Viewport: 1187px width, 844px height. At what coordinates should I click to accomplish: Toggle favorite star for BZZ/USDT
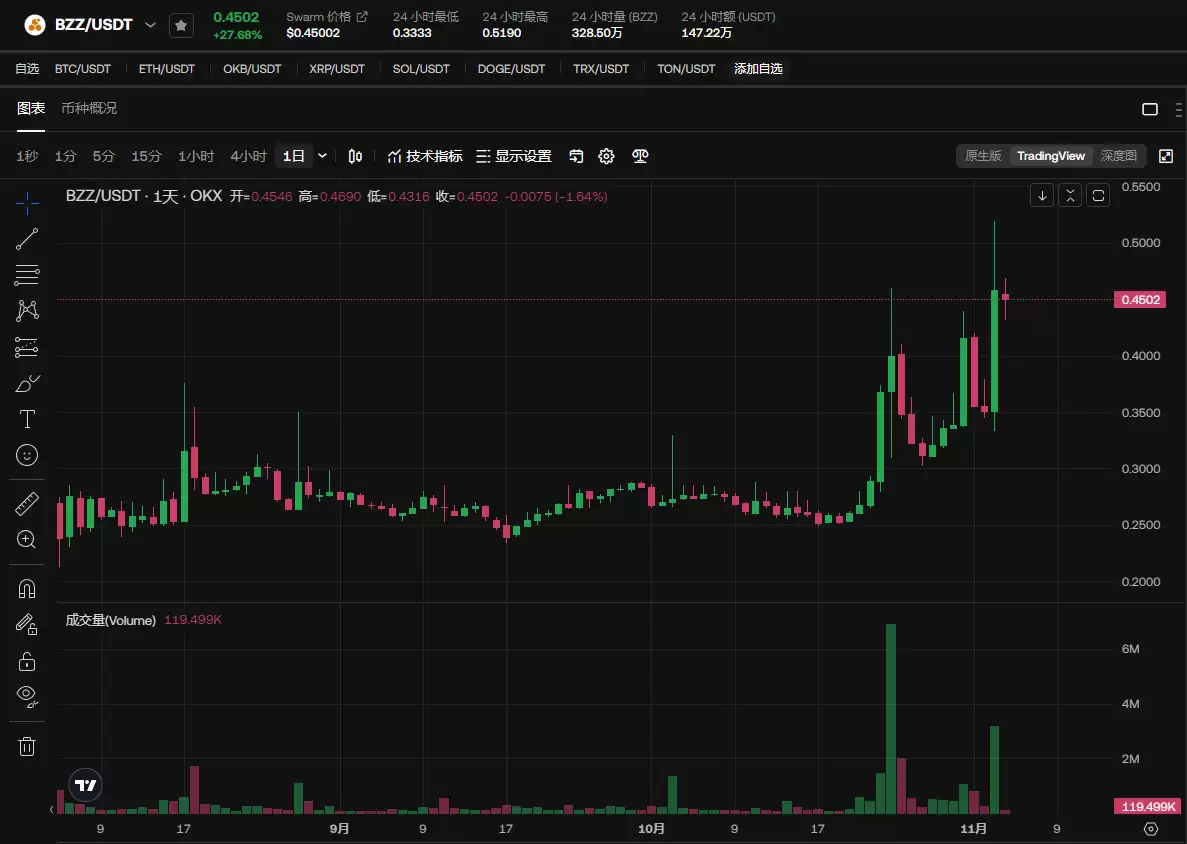(x=181, y=25)
